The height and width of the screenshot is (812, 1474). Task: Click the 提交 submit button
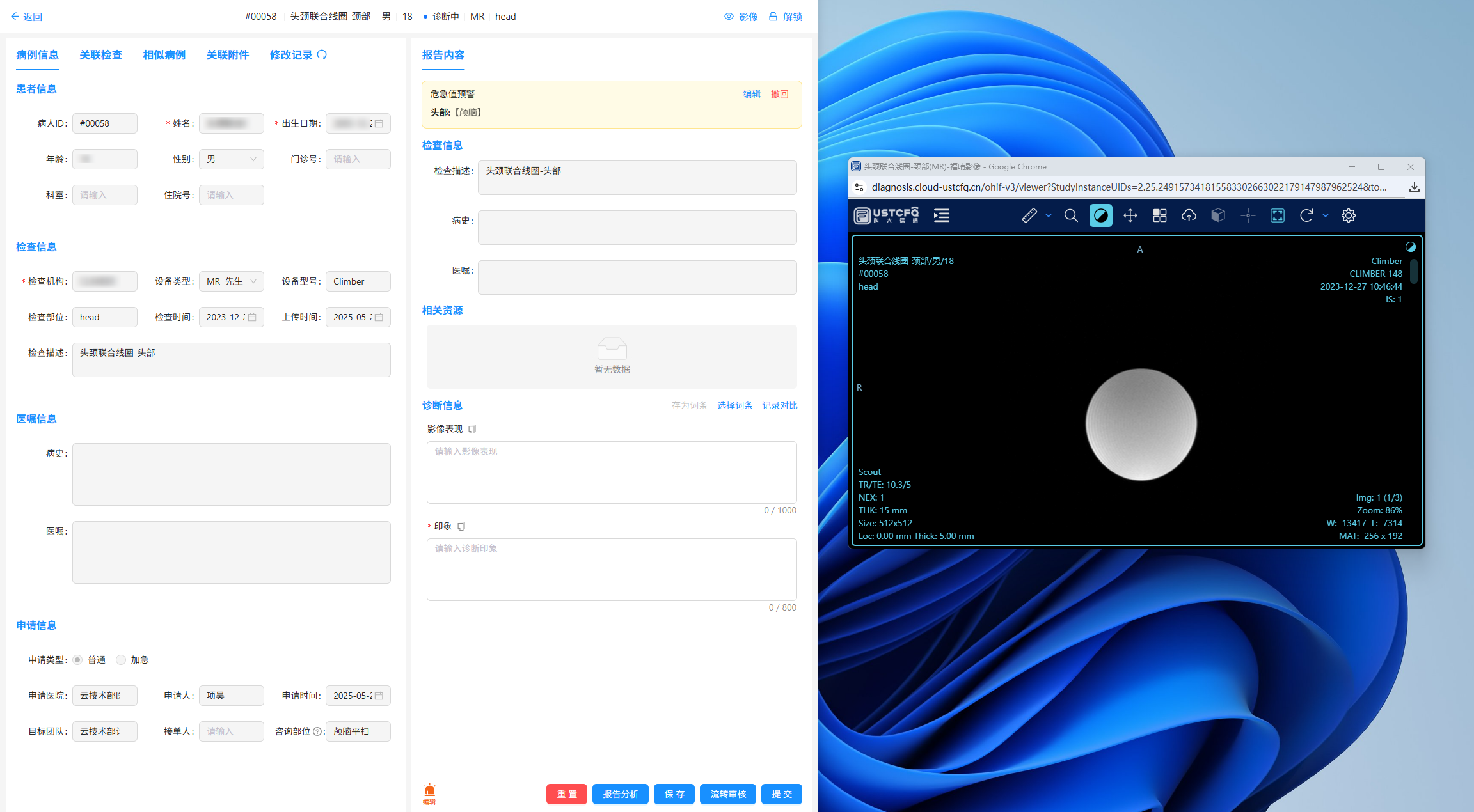(x=781, y=793)
